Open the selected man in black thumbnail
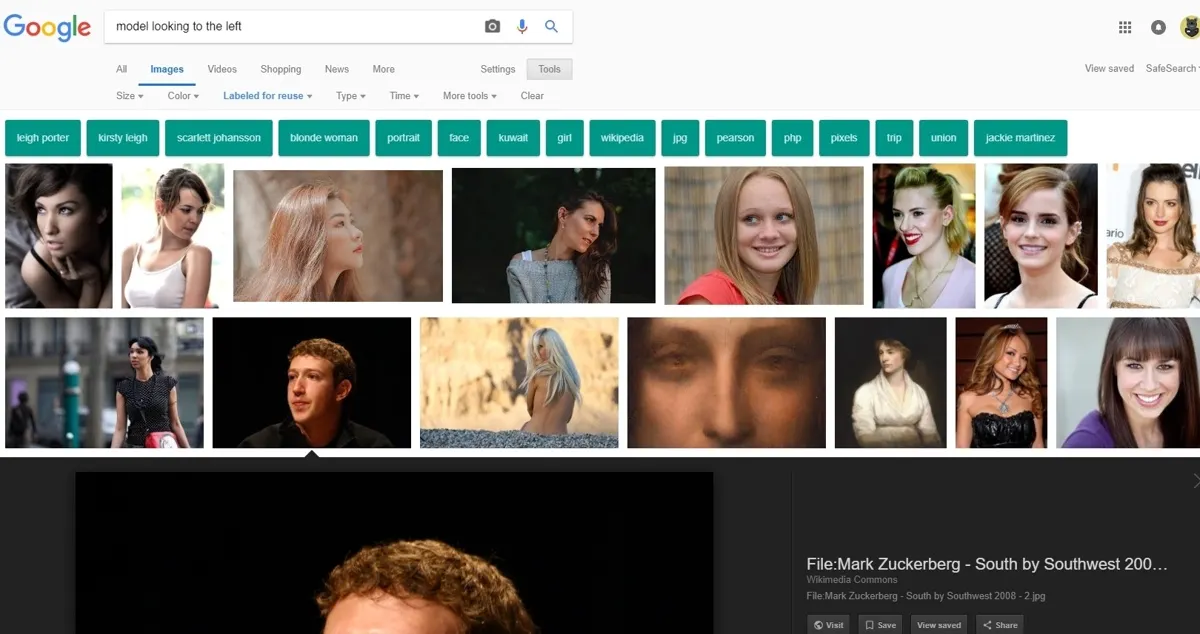Image resolution: width=1200 pixels, height=634 pixels. pos(312,382)
